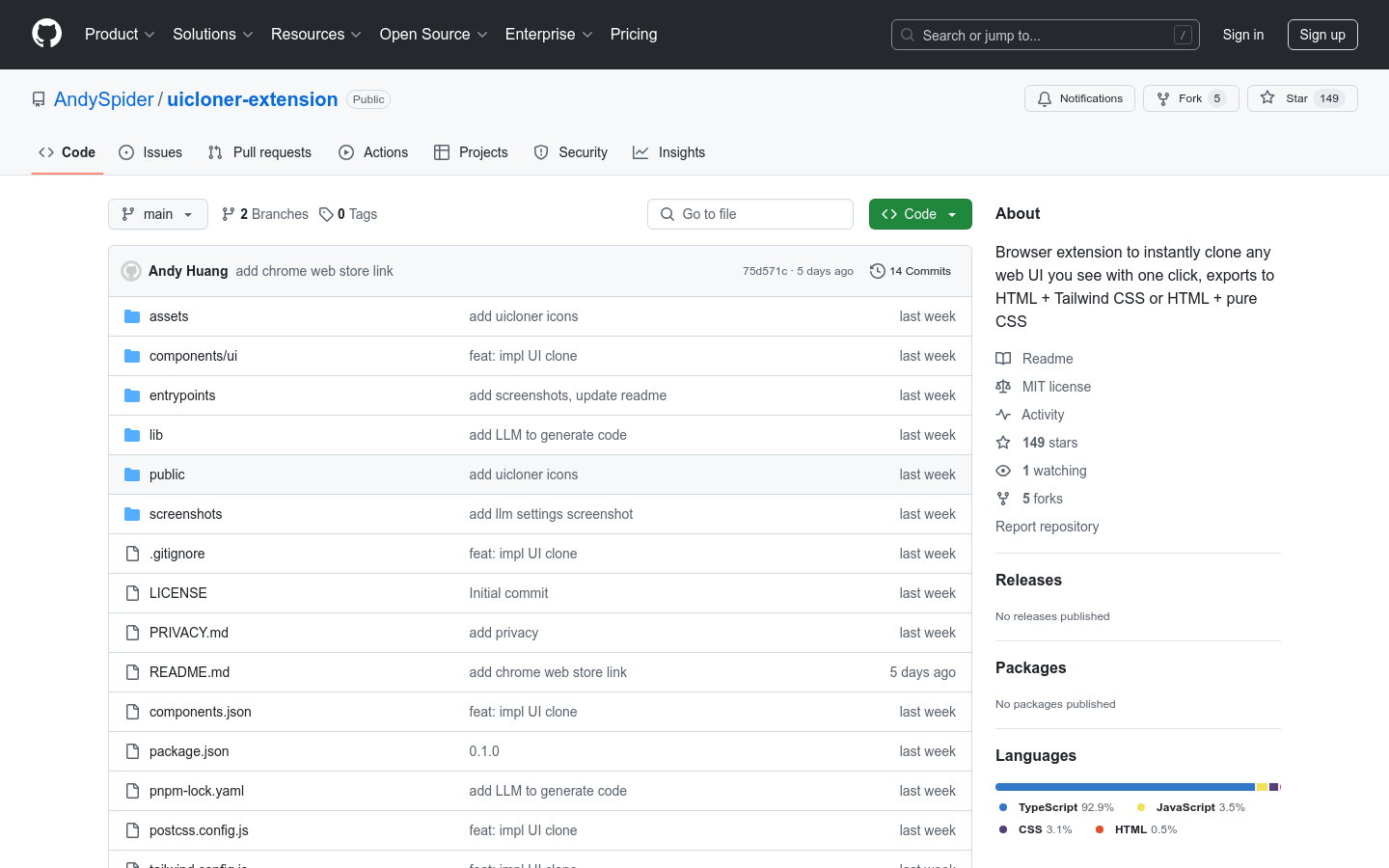Open commit hash 75d571c
This screenshot has width=1389, height=868.
coord(765,271)
